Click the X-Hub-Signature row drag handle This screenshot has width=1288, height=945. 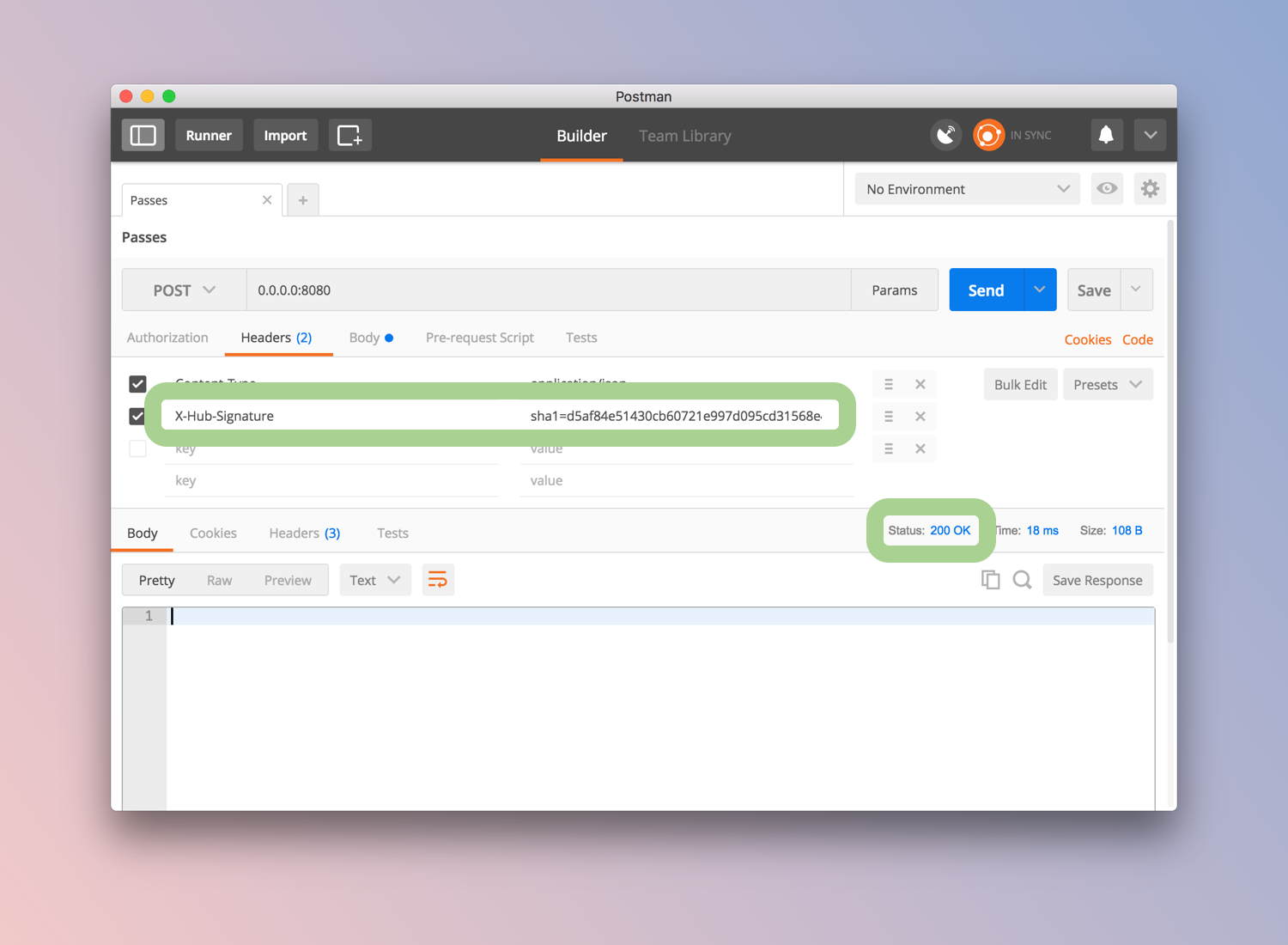click(889, 416)
